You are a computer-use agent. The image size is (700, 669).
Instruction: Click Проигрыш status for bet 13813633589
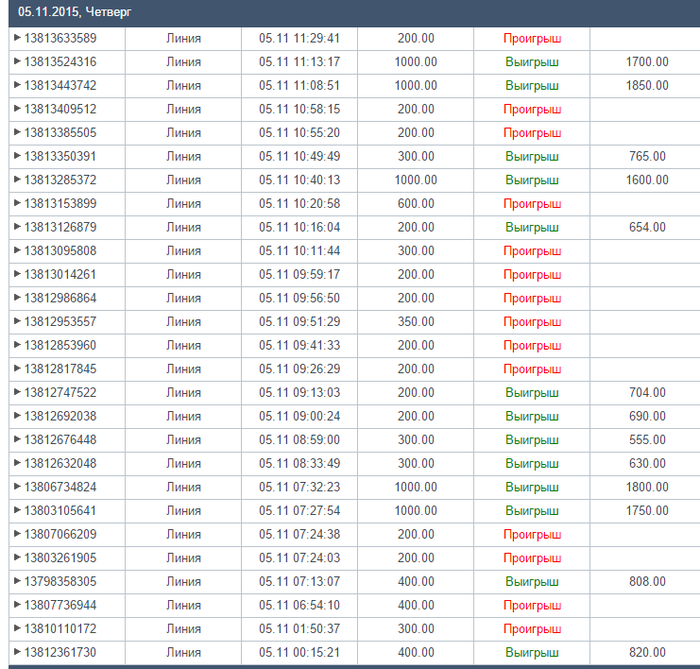click(532, 39)
